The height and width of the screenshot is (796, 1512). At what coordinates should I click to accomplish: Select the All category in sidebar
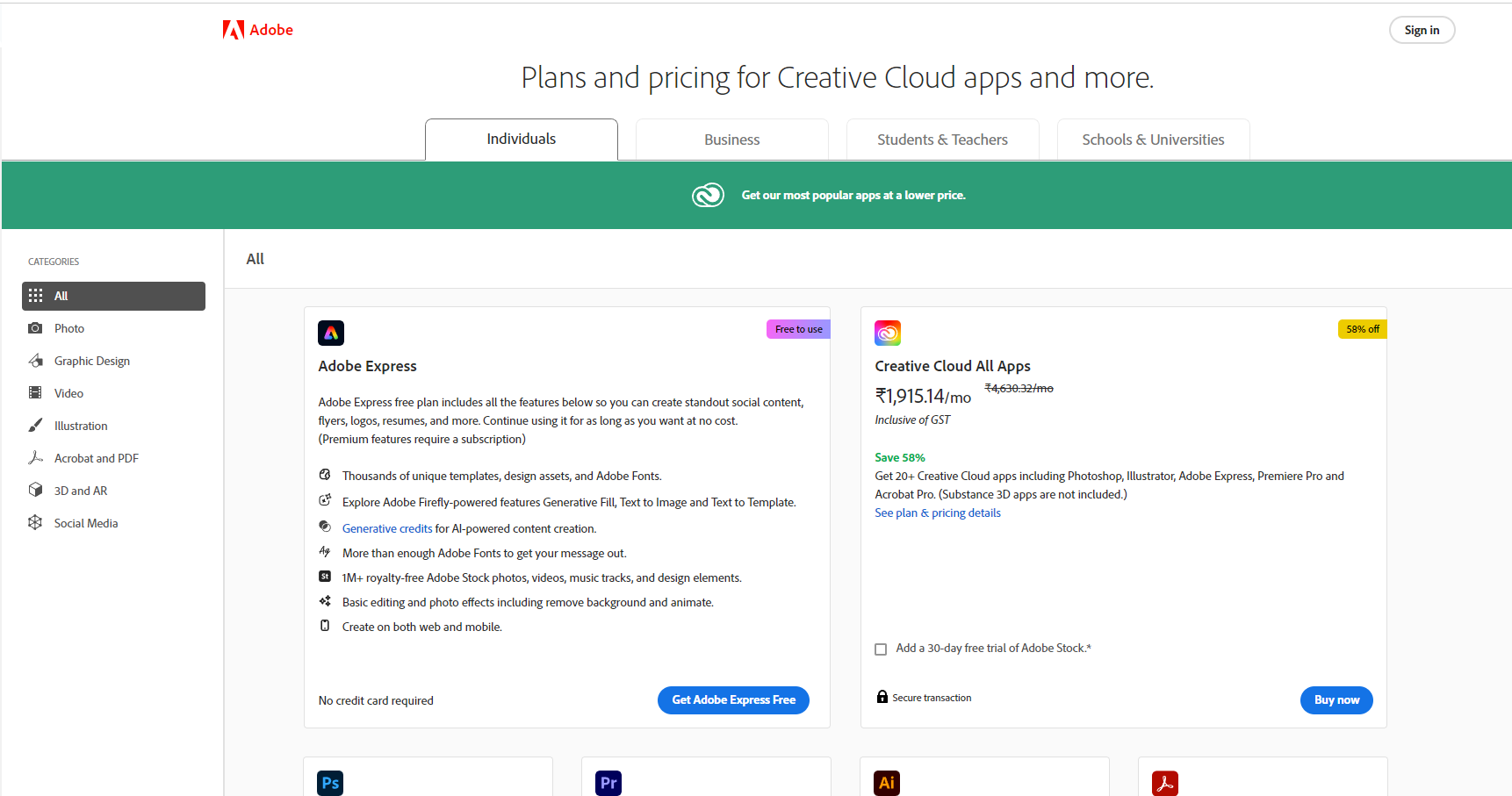tap(113, 296)
